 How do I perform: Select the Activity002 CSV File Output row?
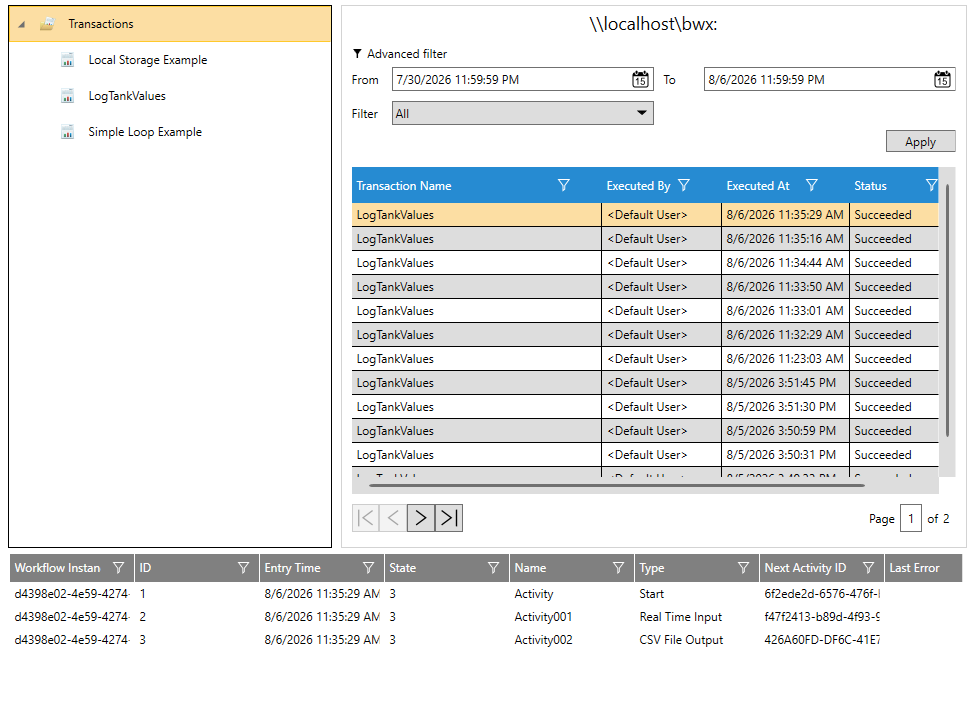[x=486, y=640]
